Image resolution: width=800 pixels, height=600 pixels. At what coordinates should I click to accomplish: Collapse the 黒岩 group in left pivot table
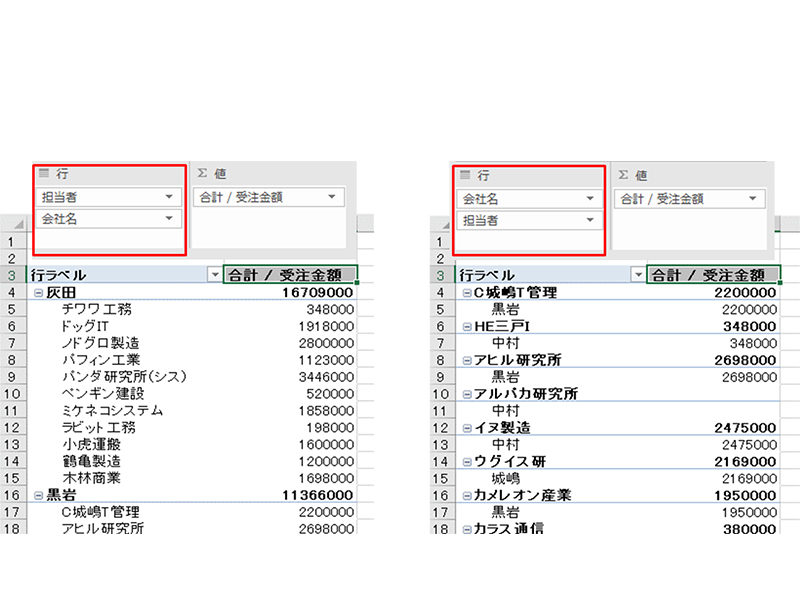[39, 494]
